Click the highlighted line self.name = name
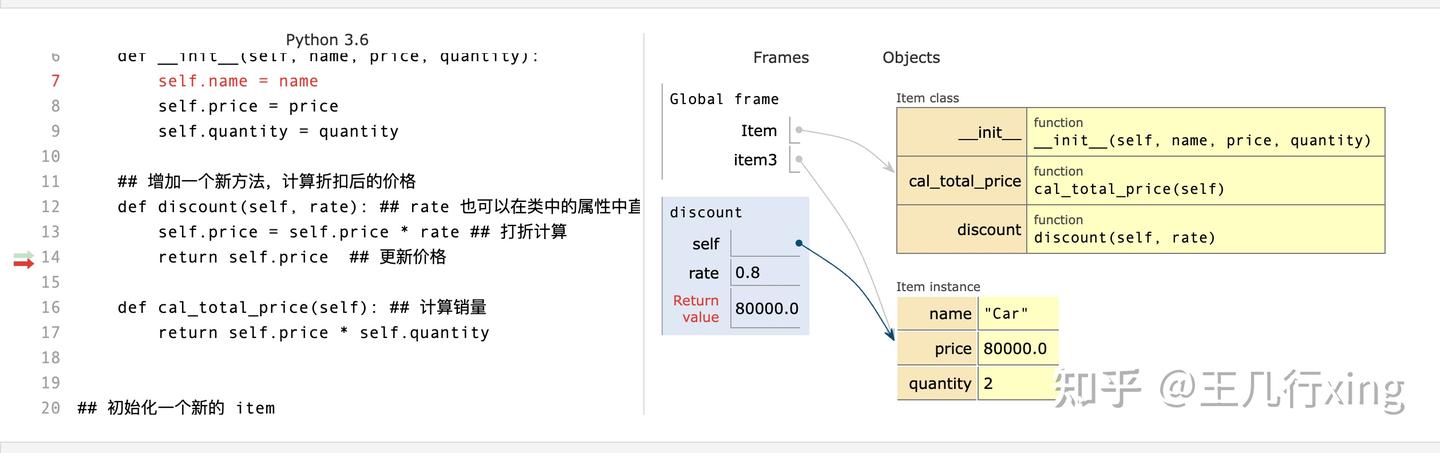The image size is (1440, 453). (238, 81)
